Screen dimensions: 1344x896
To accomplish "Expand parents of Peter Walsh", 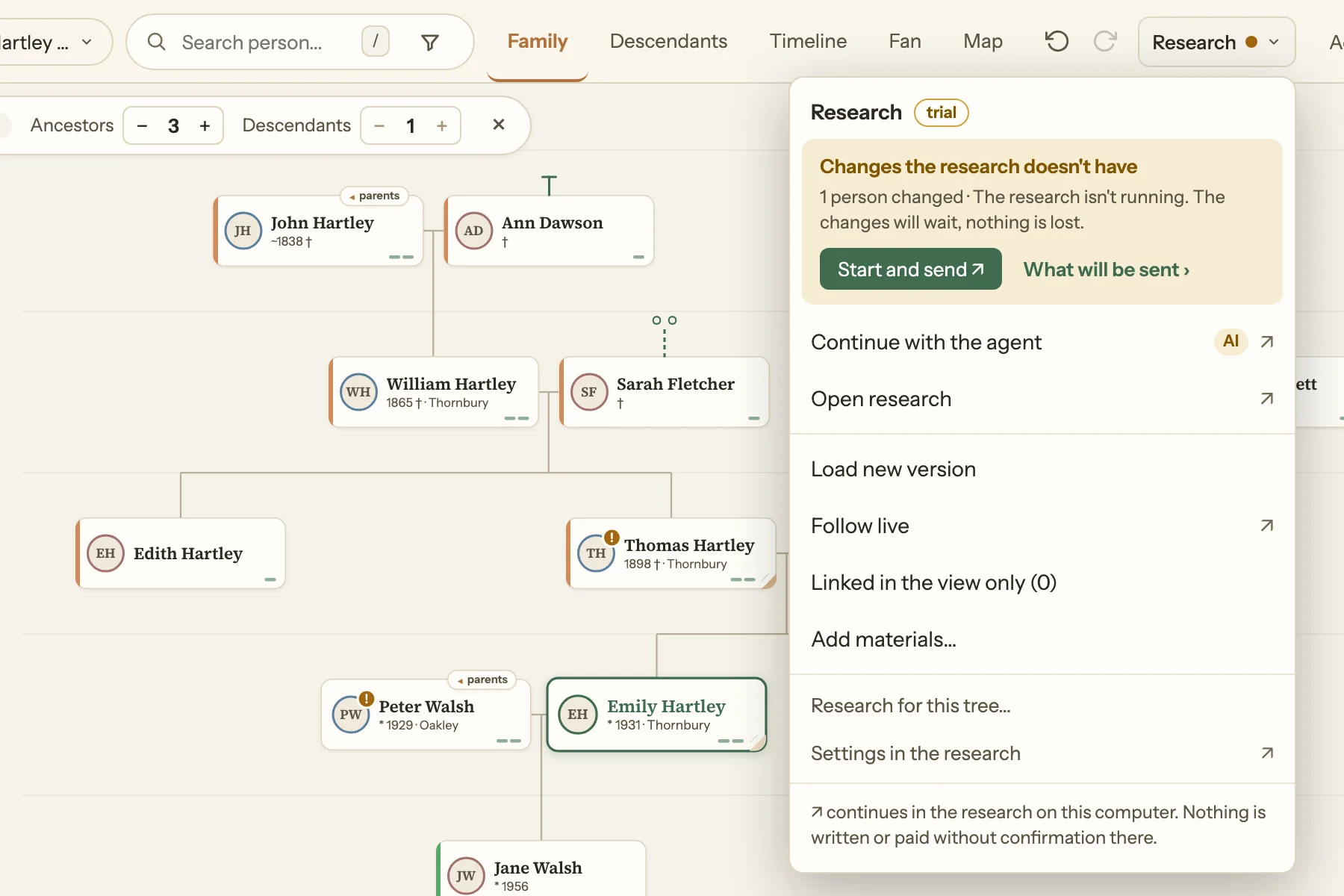I will (482, 679).
